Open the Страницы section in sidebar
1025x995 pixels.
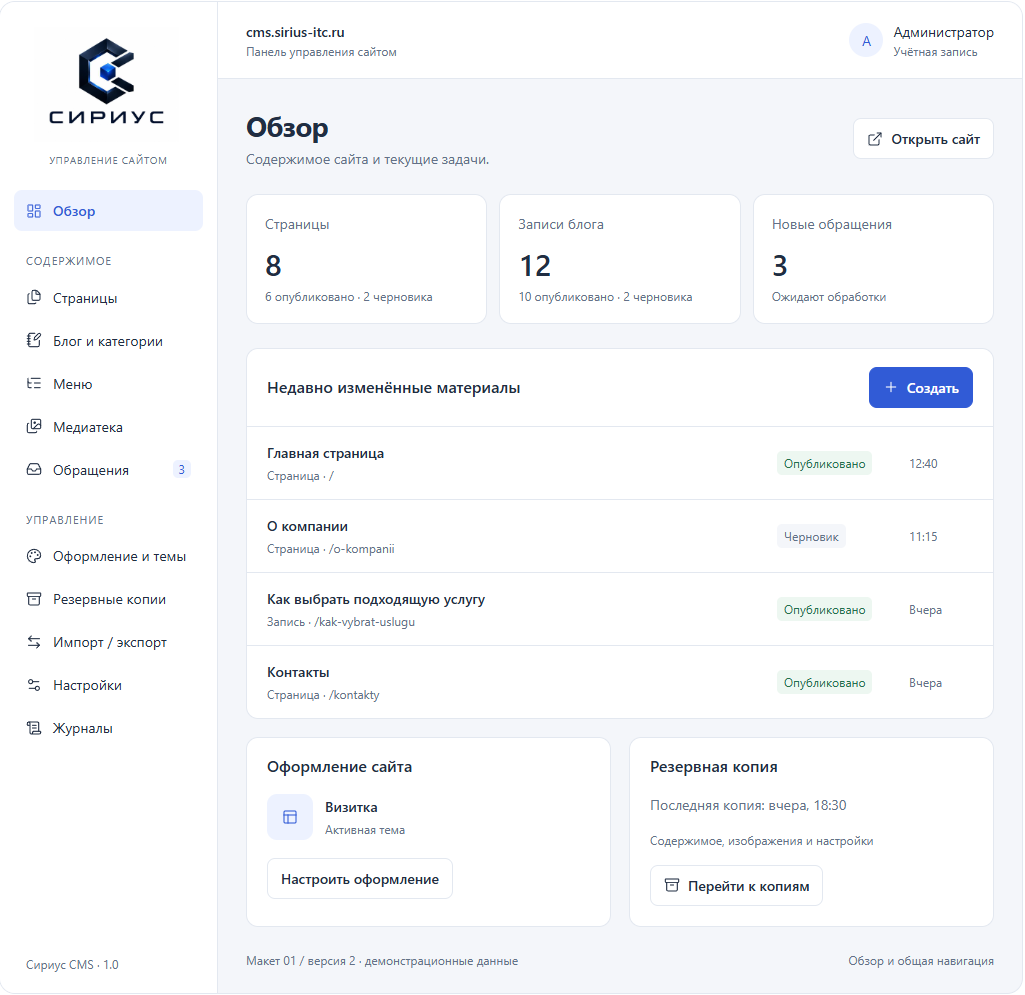(109, 298)
